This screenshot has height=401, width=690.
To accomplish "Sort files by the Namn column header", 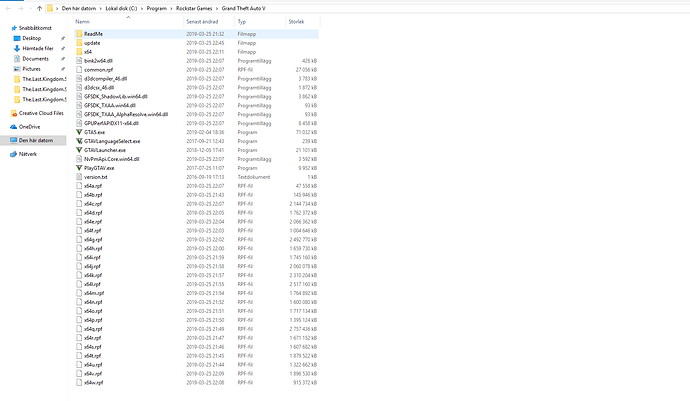I will coord(82,20).
